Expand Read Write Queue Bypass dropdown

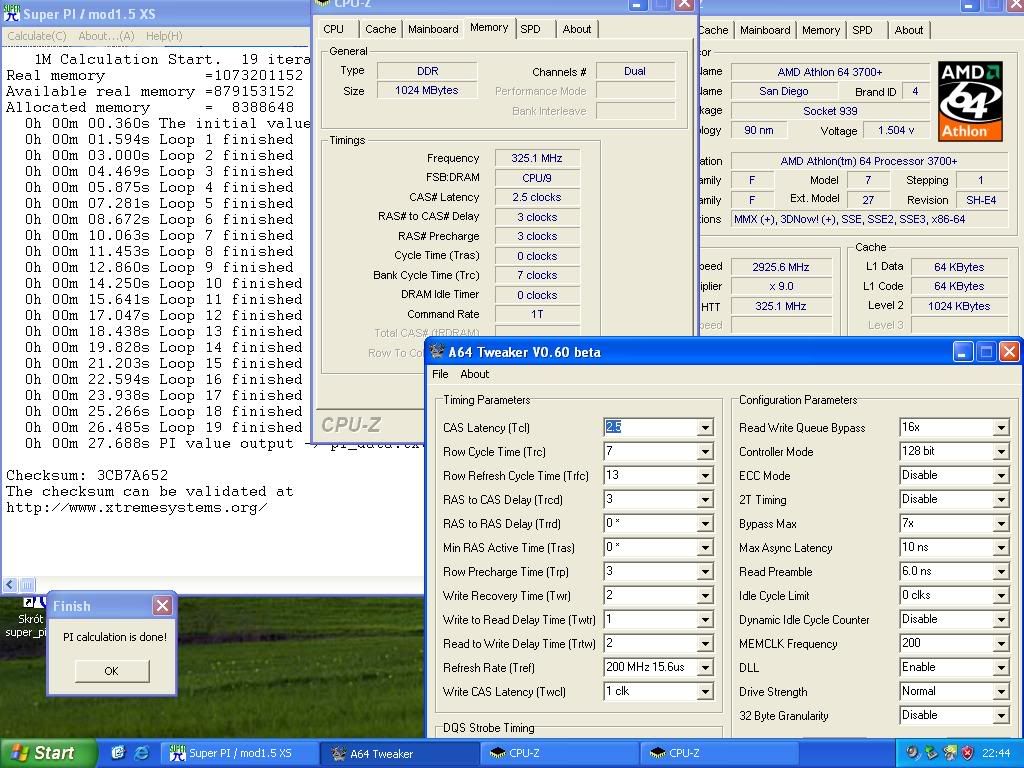(x=1001, y=428)
